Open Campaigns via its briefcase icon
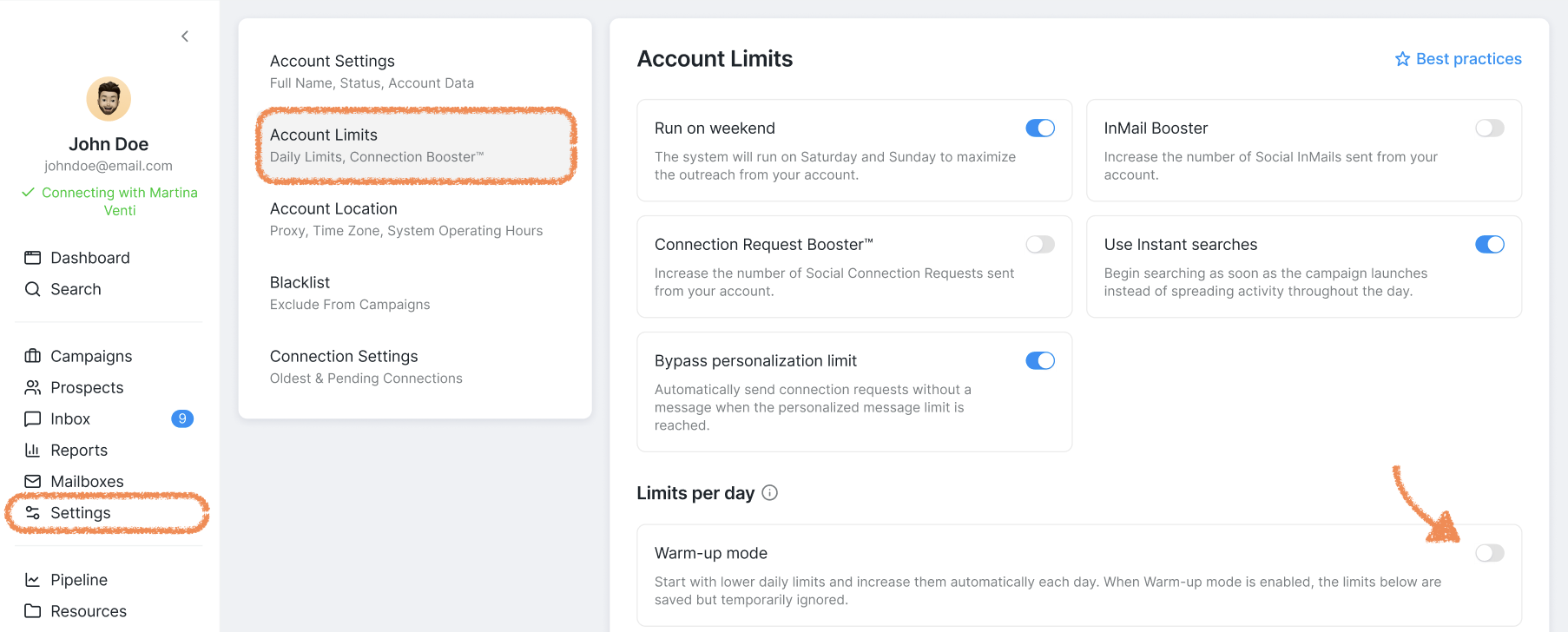This screenshot has height=632, width=1568. [33, 356]
